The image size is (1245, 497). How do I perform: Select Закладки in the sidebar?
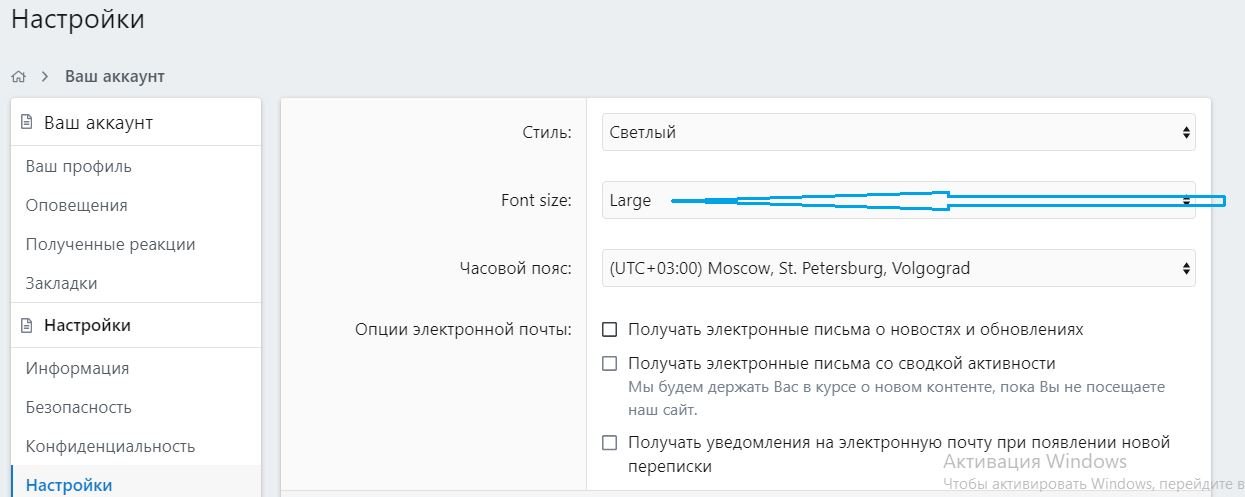tap(62, 283)
